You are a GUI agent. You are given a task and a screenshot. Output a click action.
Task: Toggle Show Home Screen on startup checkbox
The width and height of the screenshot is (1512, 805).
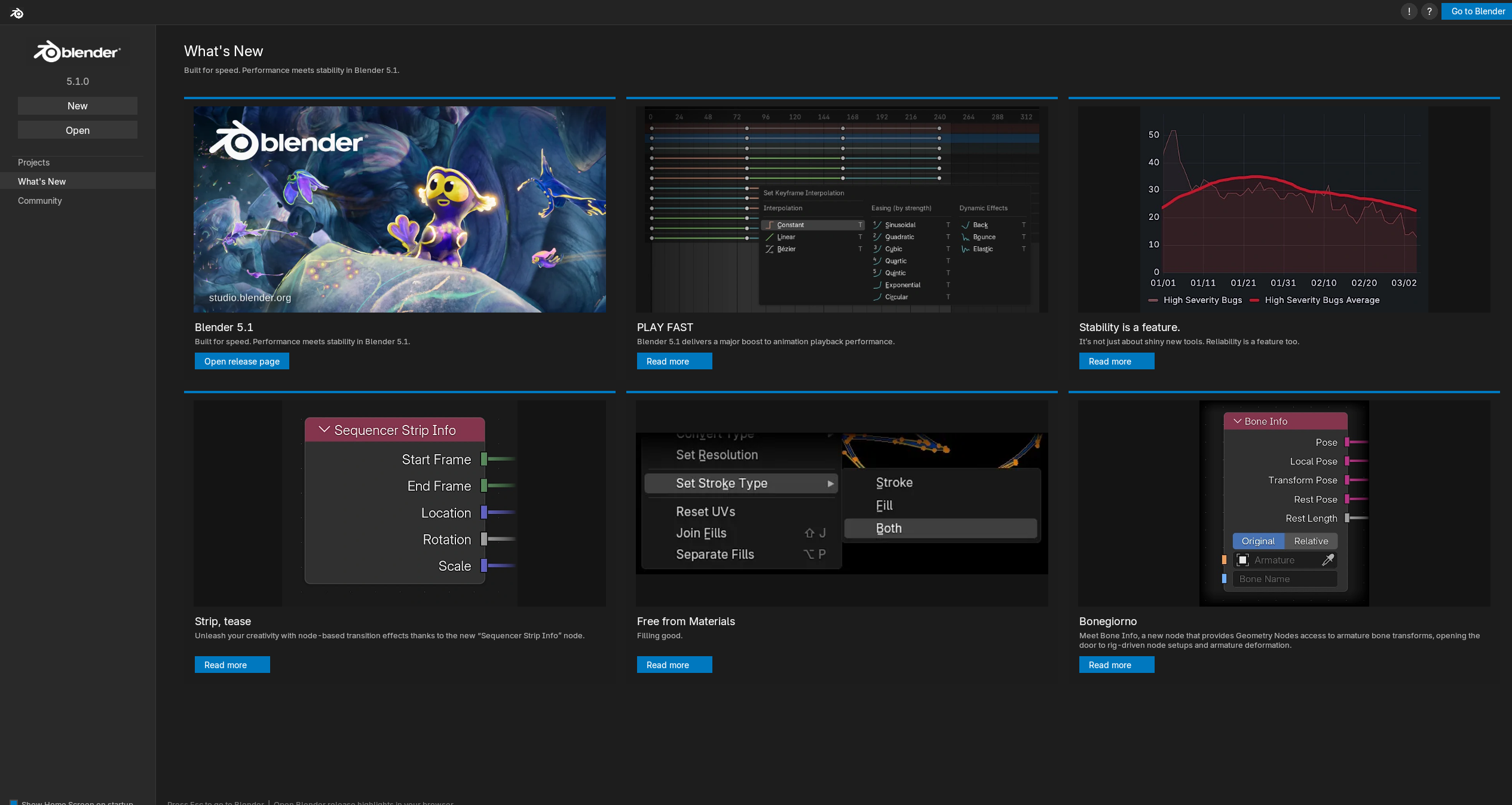click(14, 802)
